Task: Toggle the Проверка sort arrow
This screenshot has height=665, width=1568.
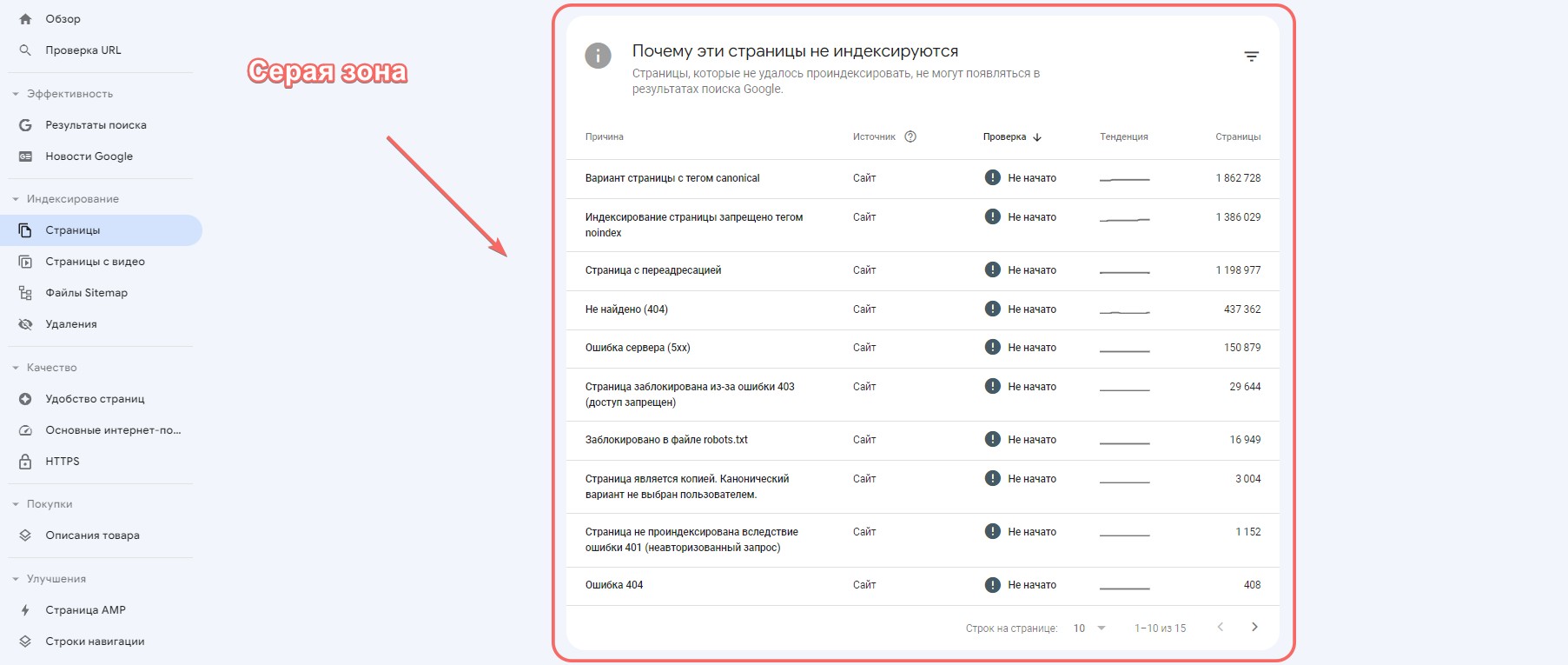Action: pyautogui.click(x=1037, y=137)
